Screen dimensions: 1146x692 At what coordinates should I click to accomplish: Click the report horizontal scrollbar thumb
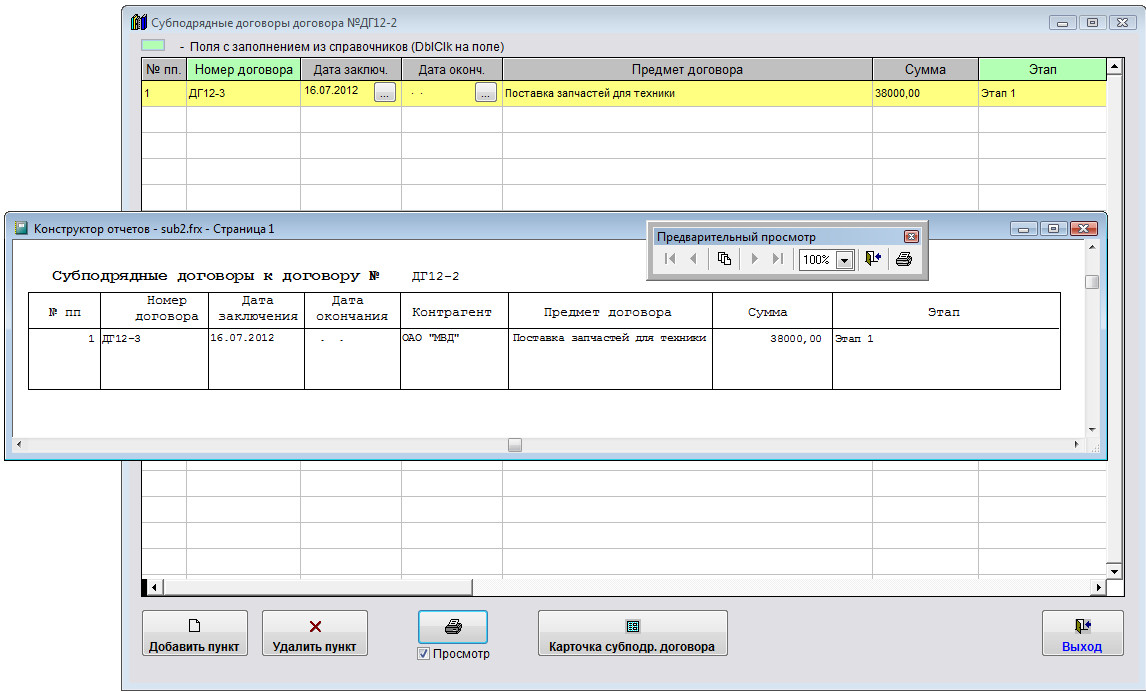[x=515, y=445]
